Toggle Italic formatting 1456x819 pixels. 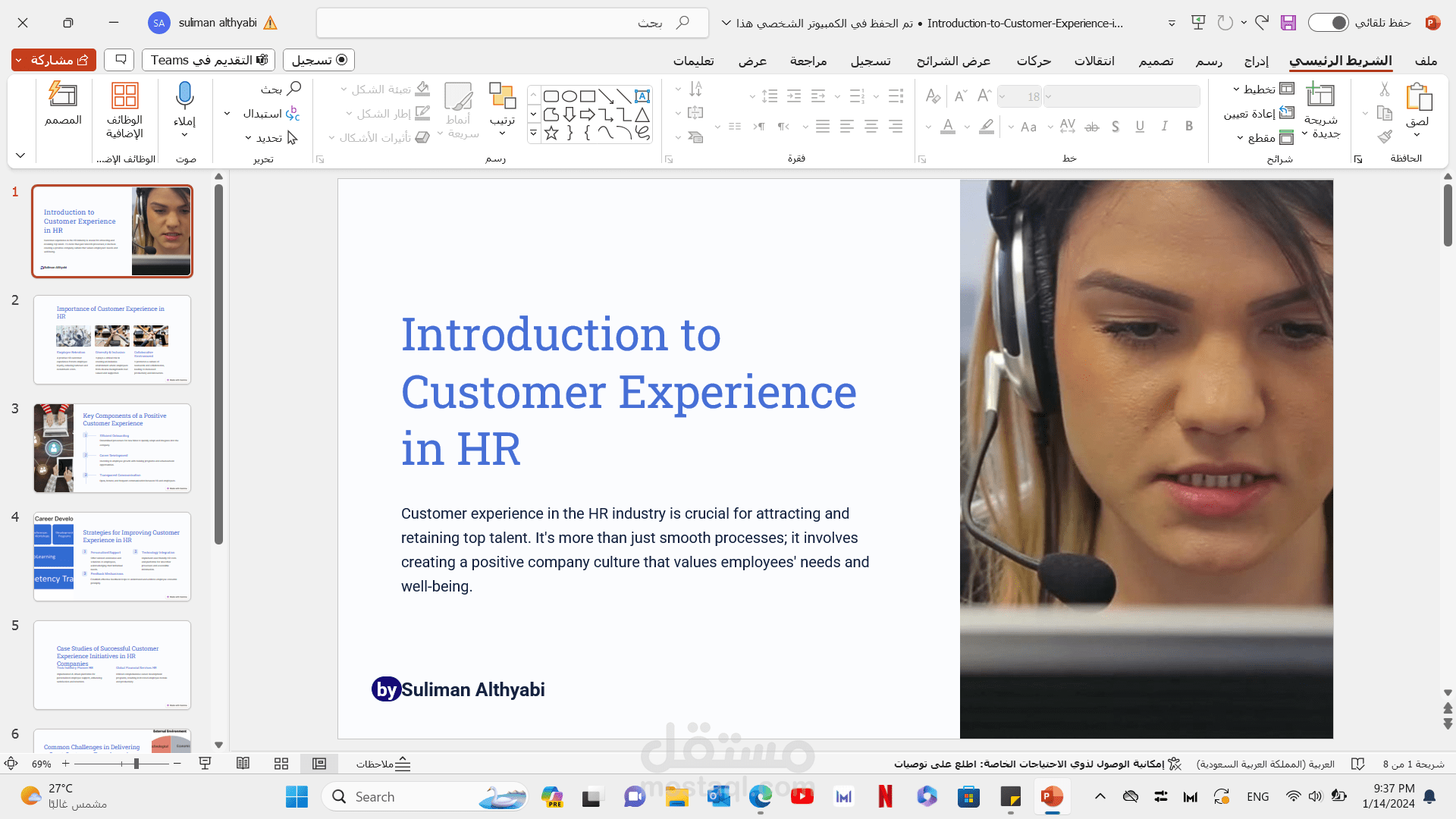pos(1165,127)
